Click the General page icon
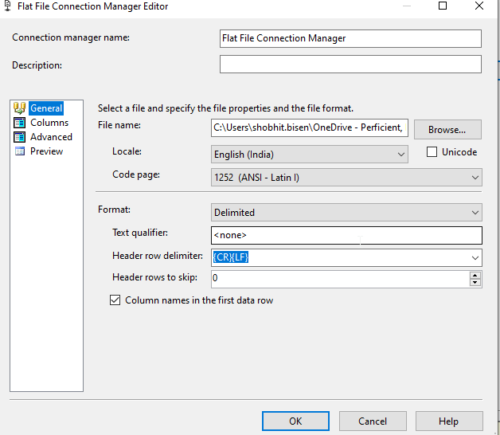500x435 pixels. tap(19, 108)
